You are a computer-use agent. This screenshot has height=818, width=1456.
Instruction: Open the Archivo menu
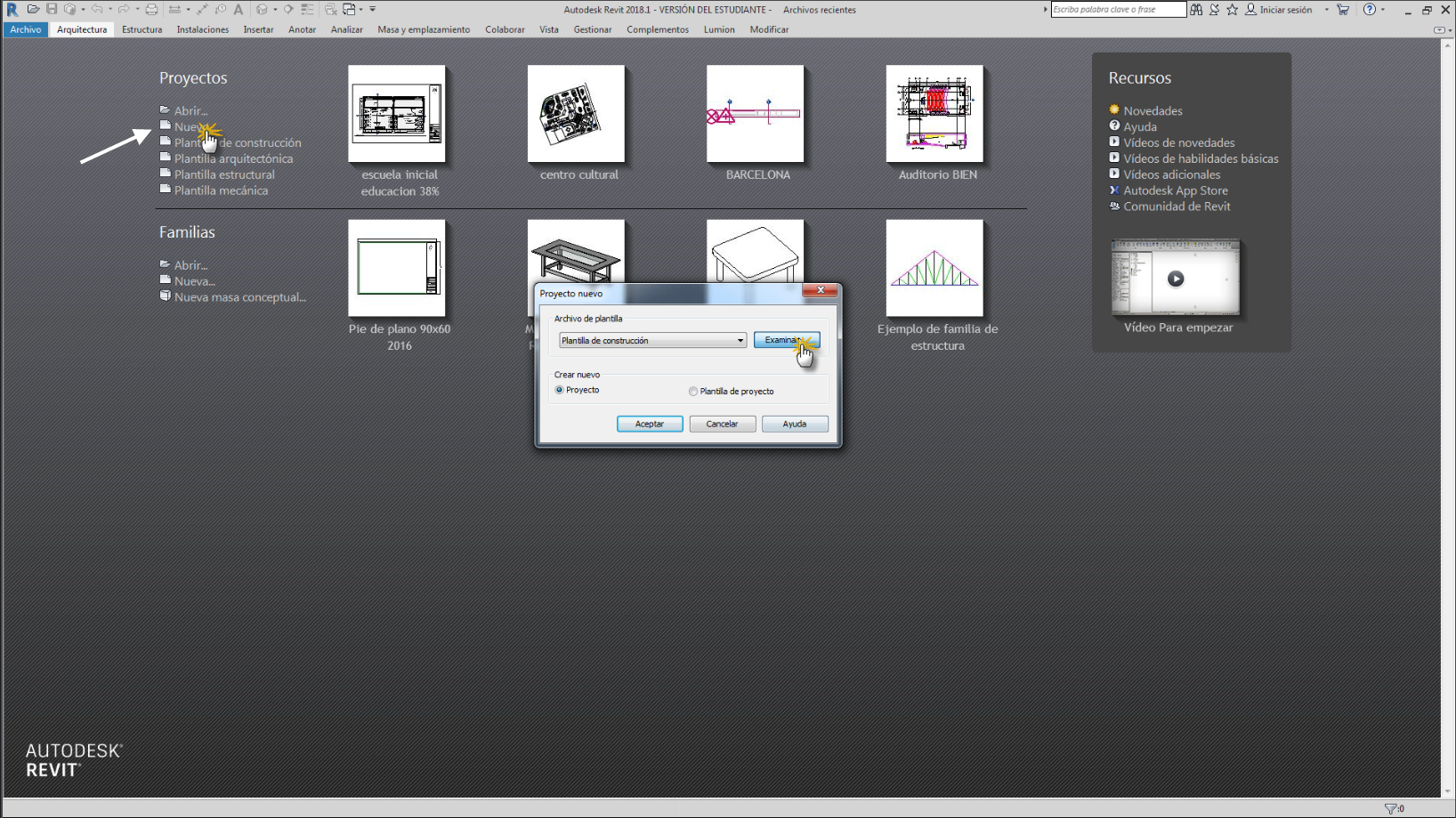click(26, 29)
